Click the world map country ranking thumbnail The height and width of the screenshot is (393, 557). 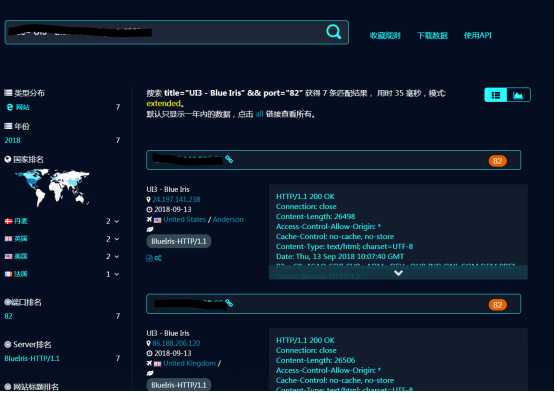pyautogui.click(x=52, y=187)
